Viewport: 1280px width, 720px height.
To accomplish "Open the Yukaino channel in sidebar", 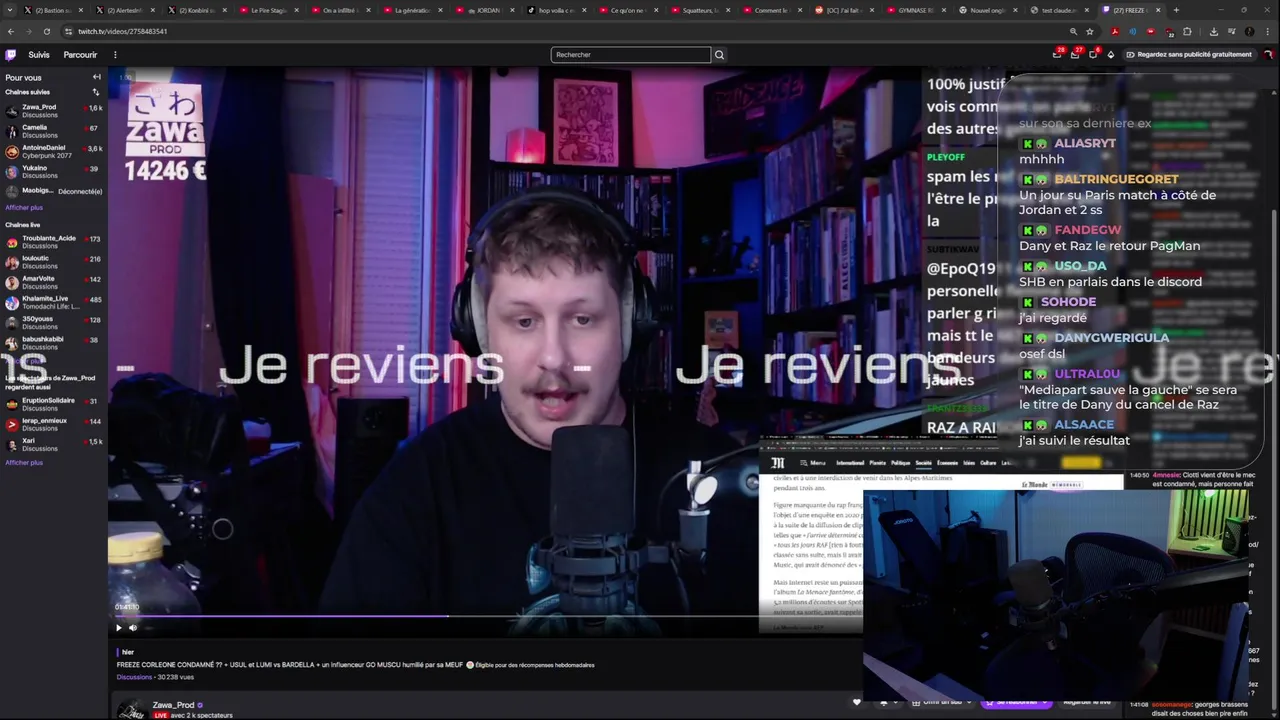I will [x=54, y=172].
